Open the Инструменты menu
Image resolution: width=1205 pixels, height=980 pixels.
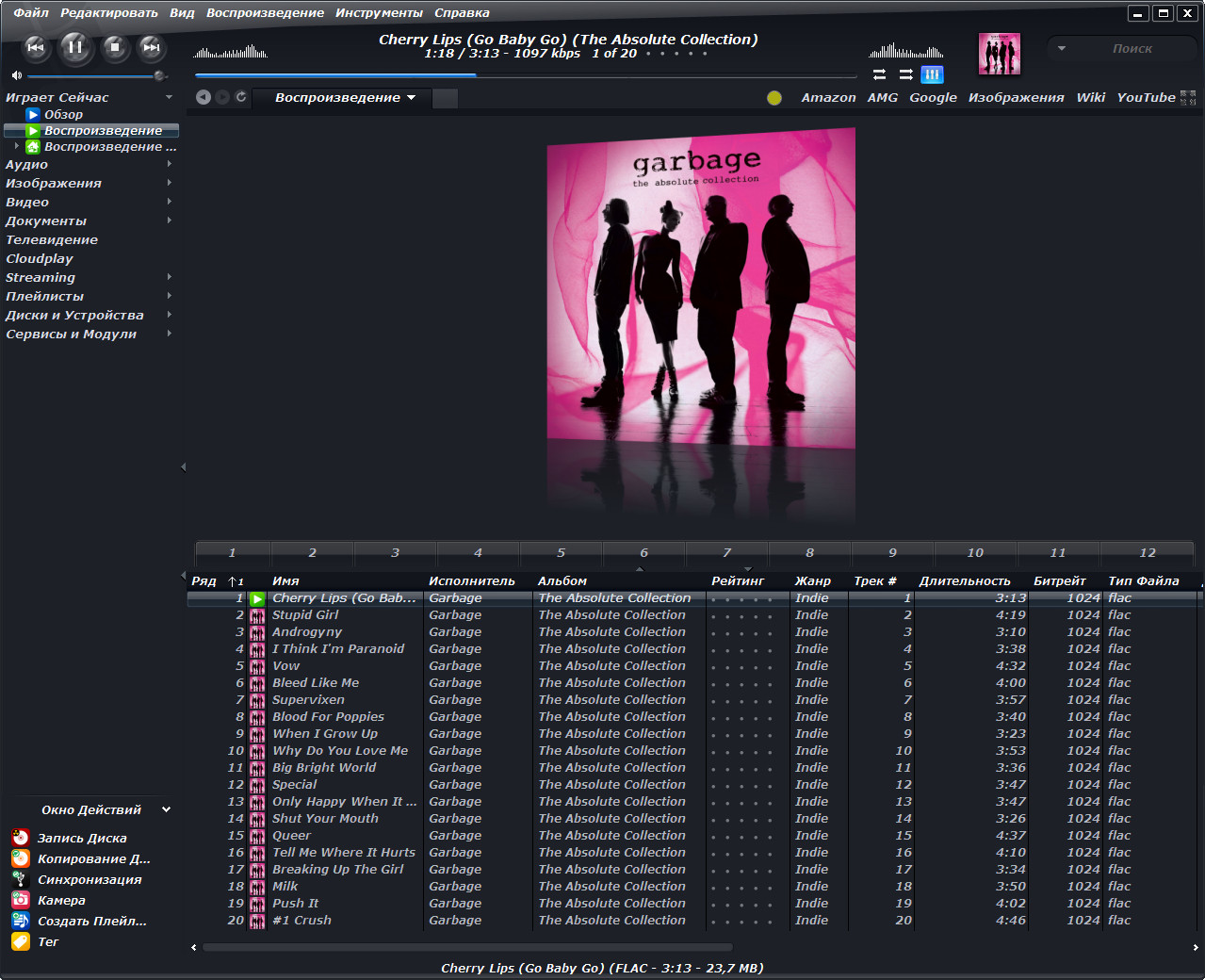pos(379,12)
